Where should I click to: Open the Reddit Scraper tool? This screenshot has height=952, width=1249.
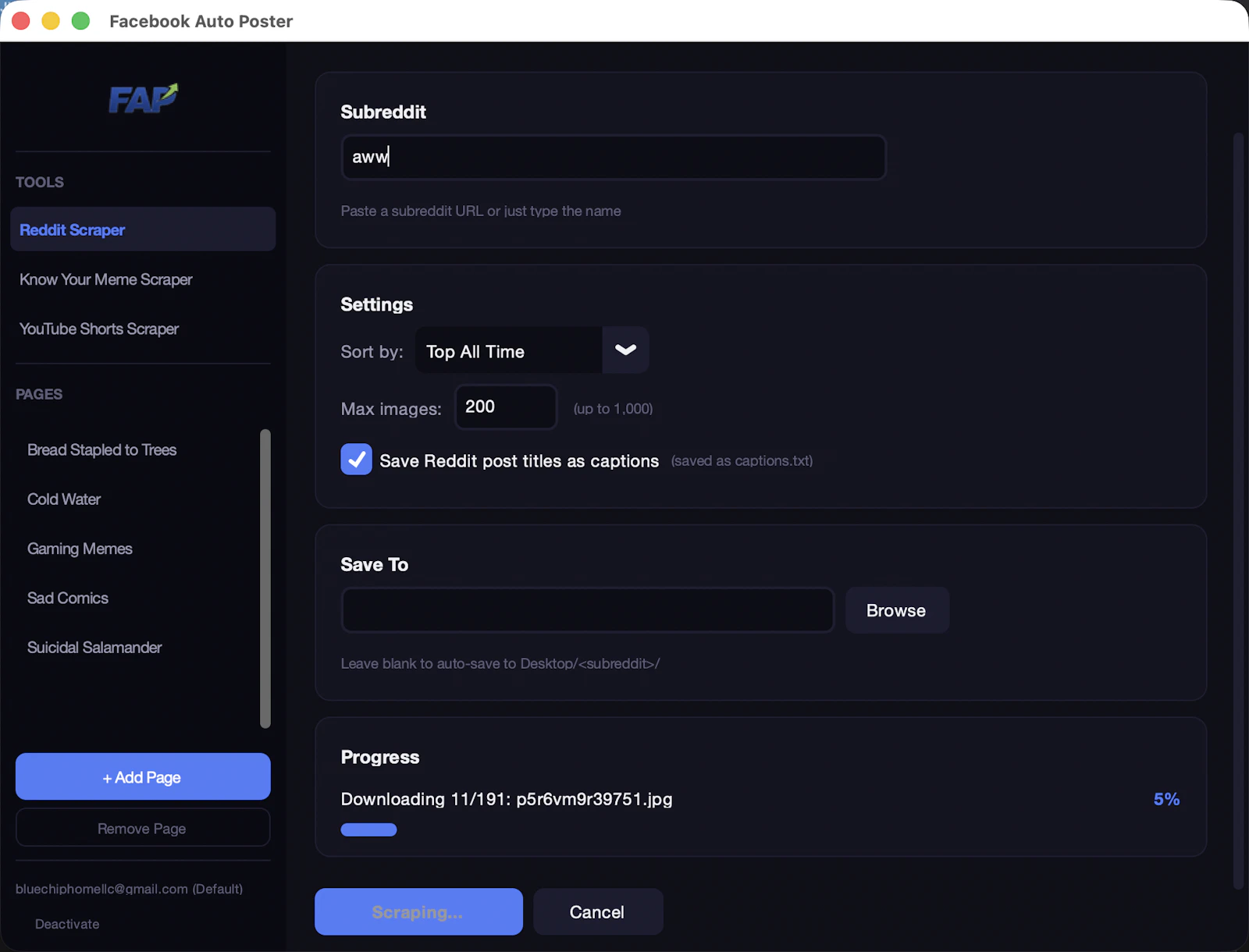143,229
